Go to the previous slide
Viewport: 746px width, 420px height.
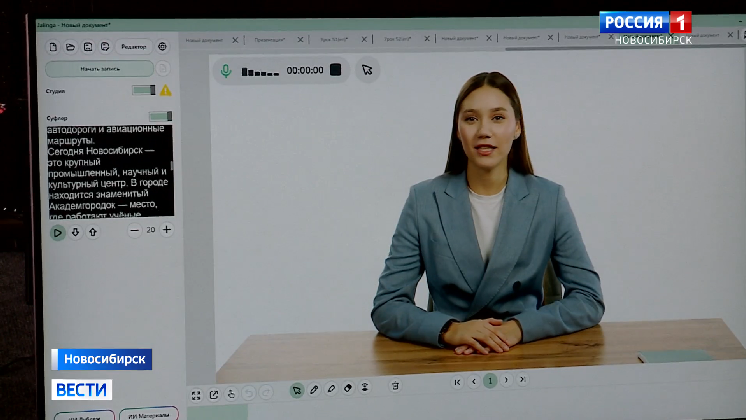coord(474,381)
